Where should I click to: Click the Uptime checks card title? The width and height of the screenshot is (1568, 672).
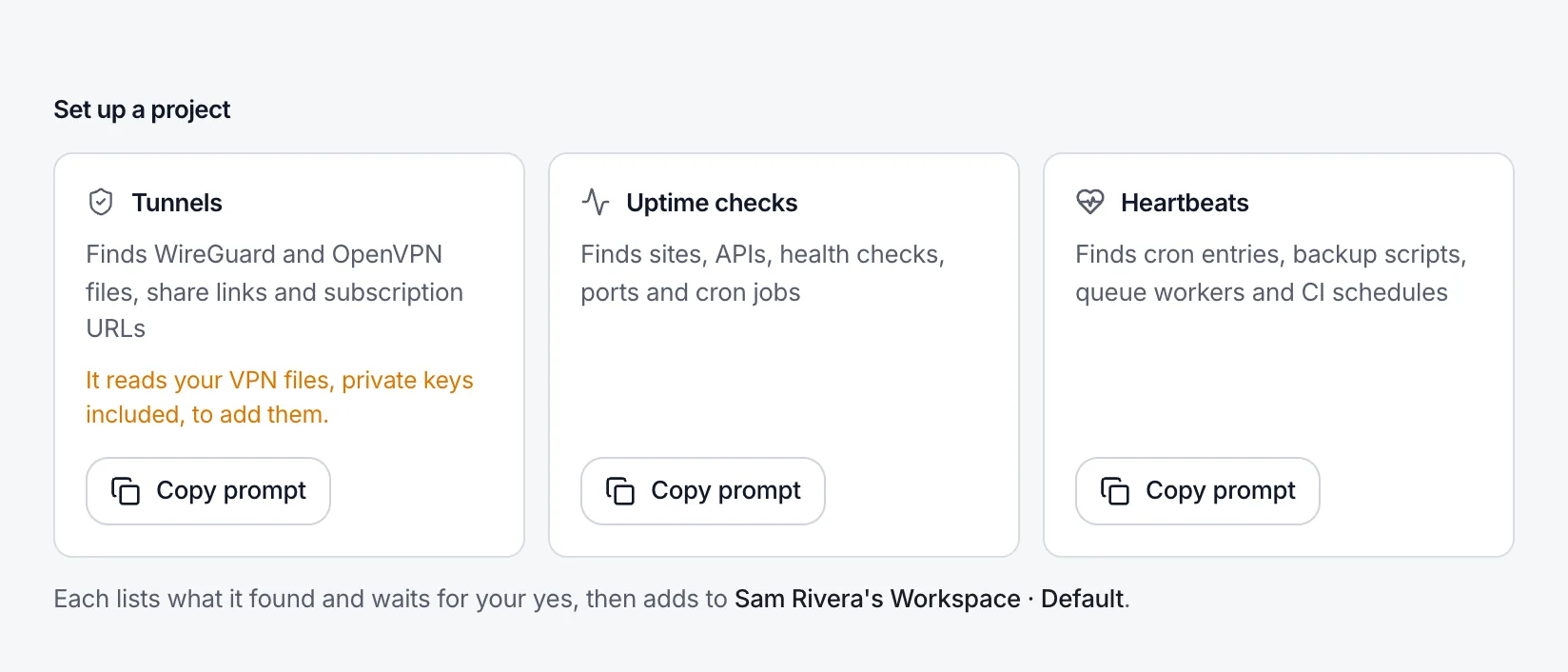click(x=712, y=203)
